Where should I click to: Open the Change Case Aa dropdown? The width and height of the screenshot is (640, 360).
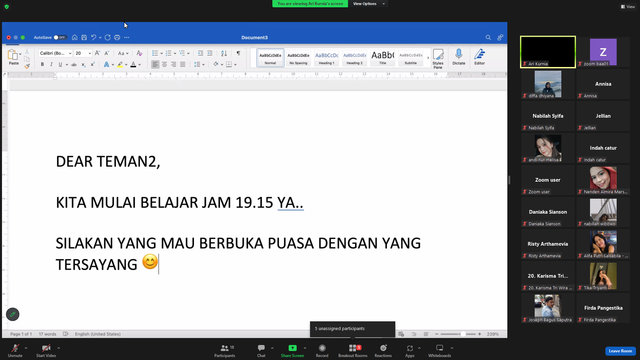122,53
